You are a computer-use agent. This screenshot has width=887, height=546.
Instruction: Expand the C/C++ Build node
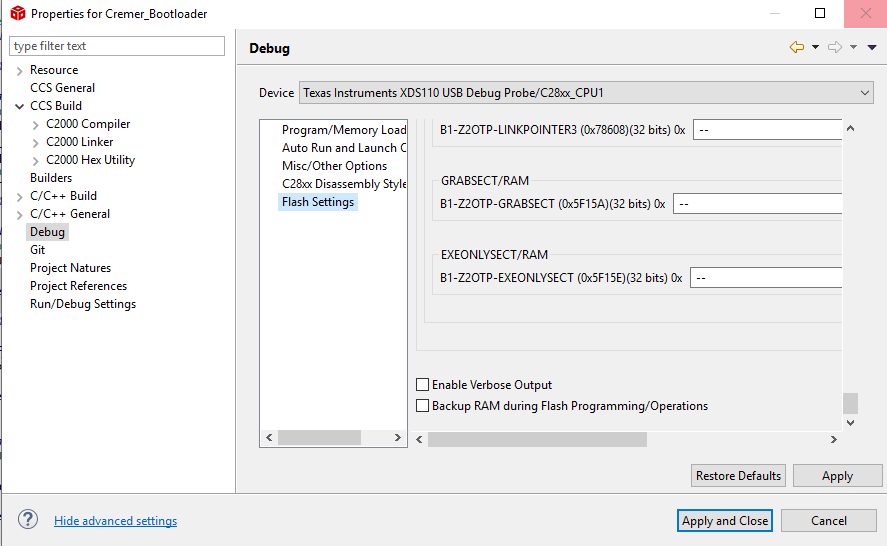pos(20,197)
